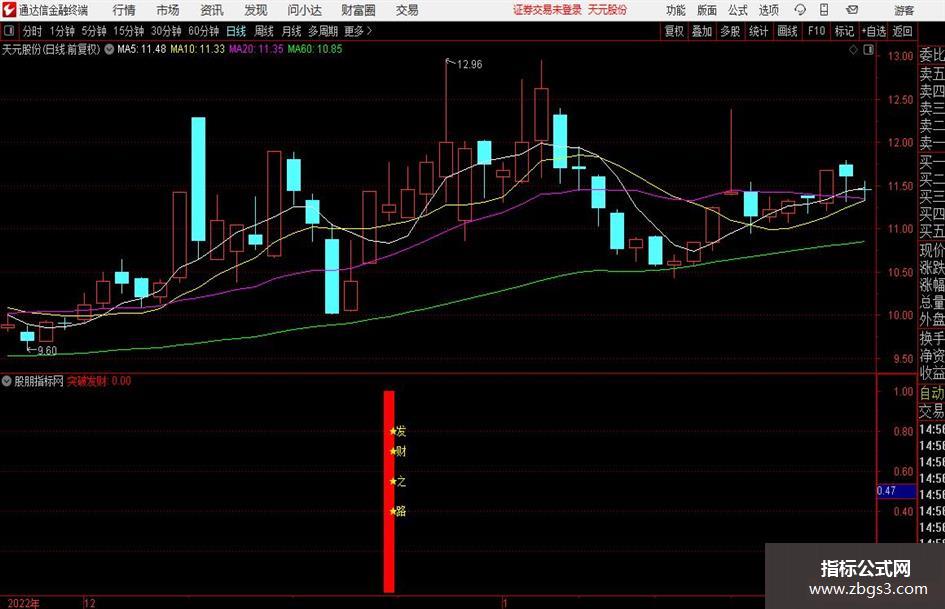The height and width of the screenshot is (609, 945).
Task: Expand the sub-indicator 股朋指标网 dropdown arrow
Action: click(x=7, y=380)
